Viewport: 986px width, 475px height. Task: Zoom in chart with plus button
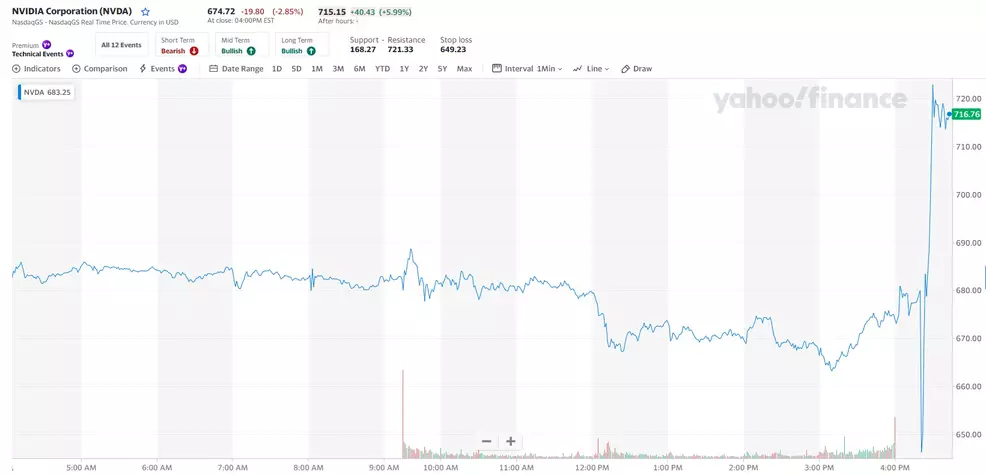pos(510,441)
